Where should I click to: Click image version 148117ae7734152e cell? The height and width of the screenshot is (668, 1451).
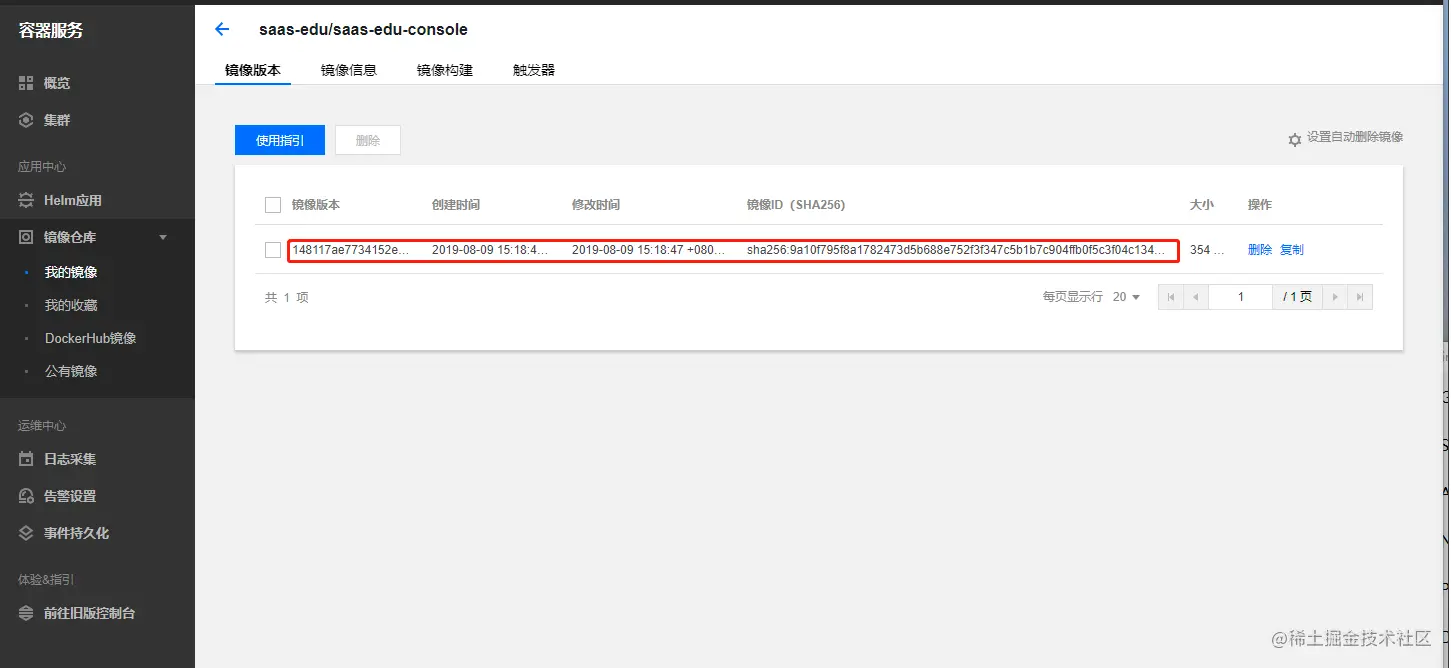pos(351,250)
